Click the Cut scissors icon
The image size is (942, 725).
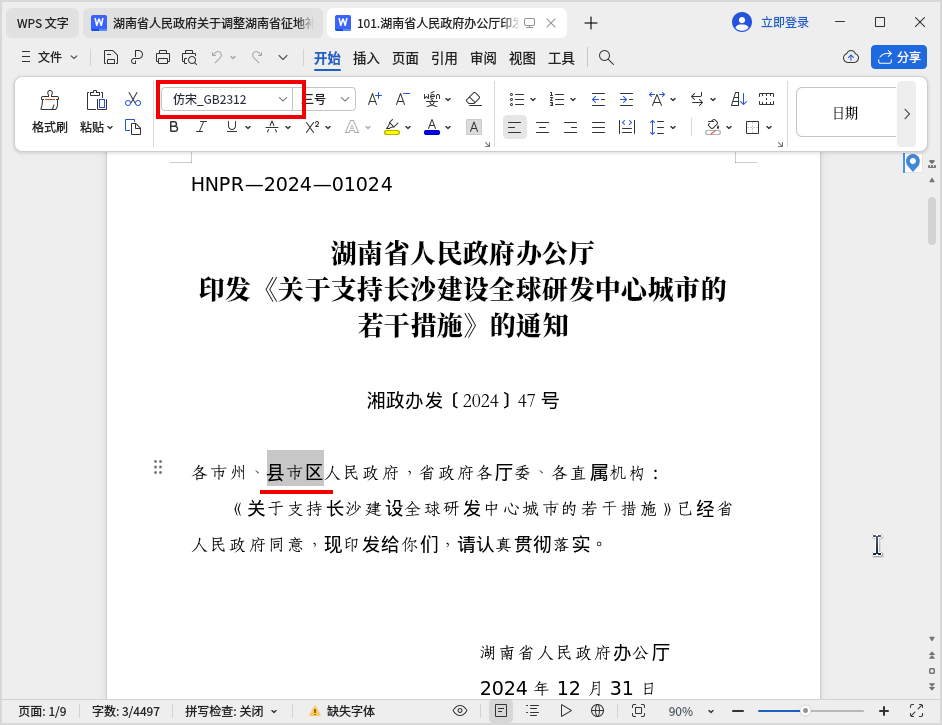click(x=133, y=99)
